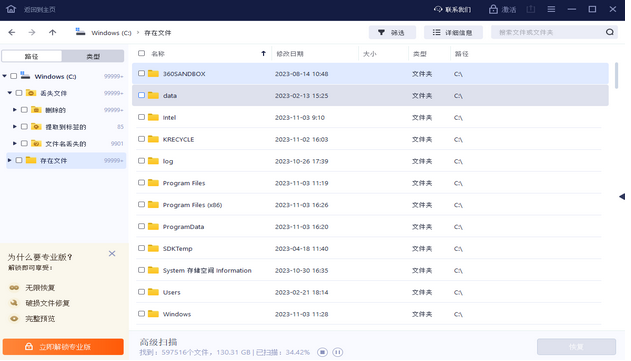Image resolution: width=631 pixels, height=361 pixels.
Task: Select the log folder row
Action: [x=369, y=161]
